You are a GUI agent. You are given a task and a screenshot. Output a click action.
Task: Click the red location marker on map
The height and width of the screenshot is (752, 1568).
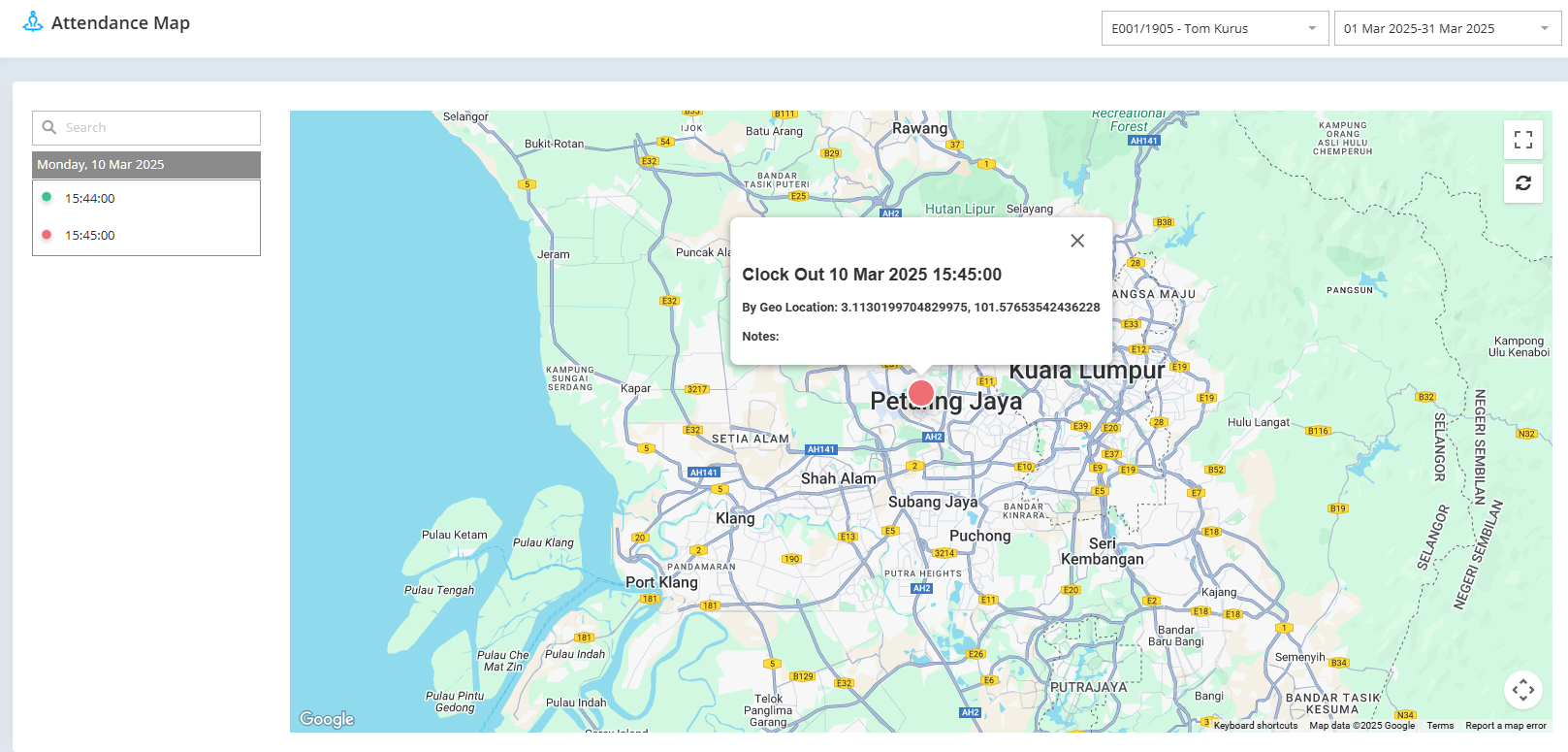[x=921, y=393]
